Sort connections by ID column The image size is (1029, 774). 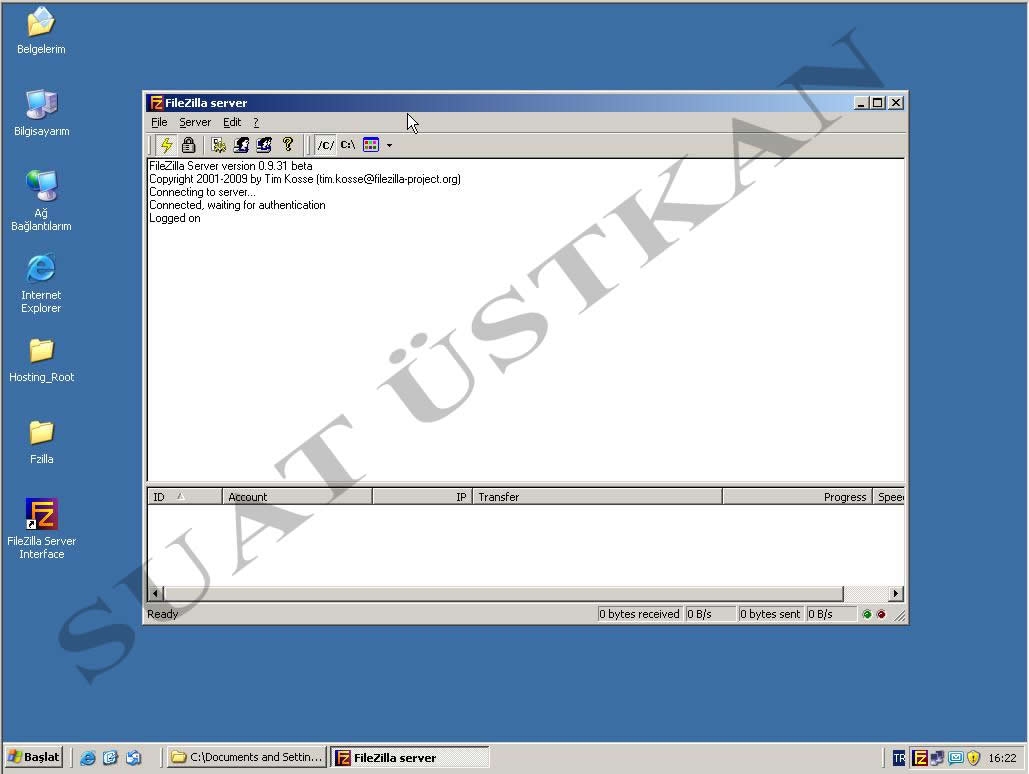pos(185,497)
